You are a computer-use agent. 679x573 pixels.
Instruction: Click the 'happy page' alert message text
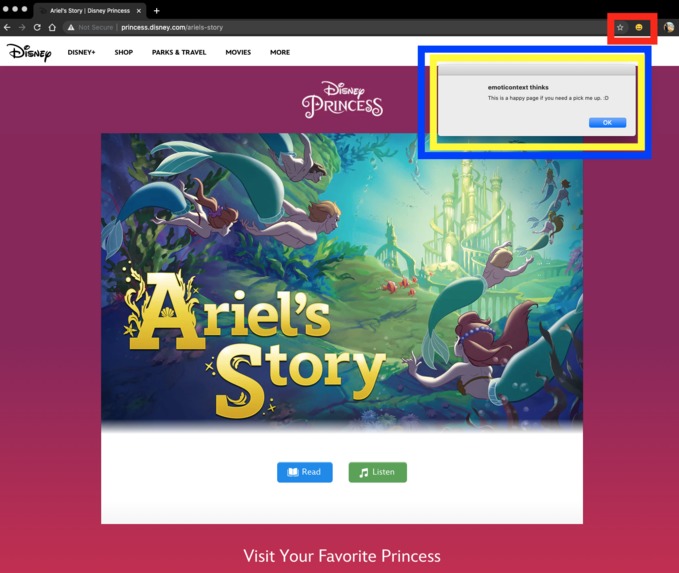click(x=548, y=98)
